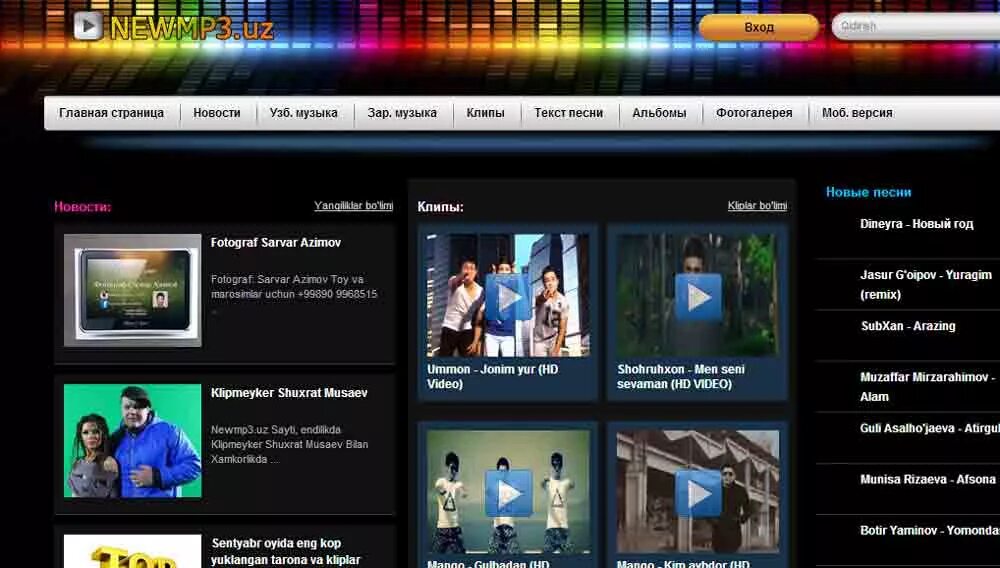Select song Munisa Rizaeva - Afsona
Viewport: 1000px width, 568px height.
click(928, 479)
